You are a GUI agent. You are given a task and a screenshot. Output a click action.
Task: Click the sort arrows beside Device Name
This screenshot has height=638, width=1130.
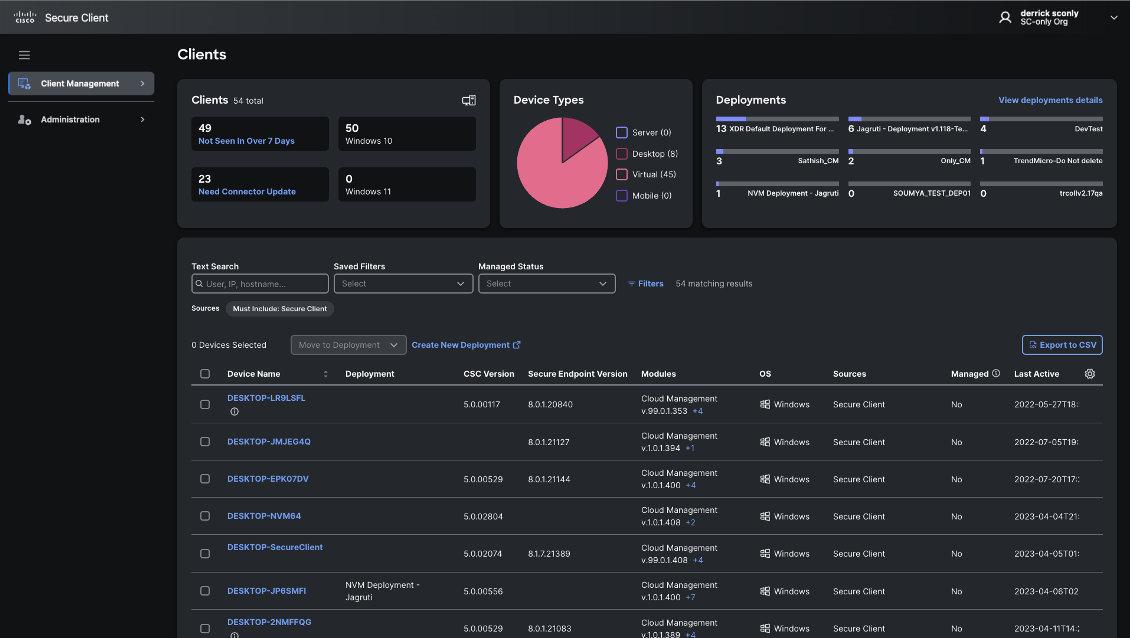click(x=325, y=374)
